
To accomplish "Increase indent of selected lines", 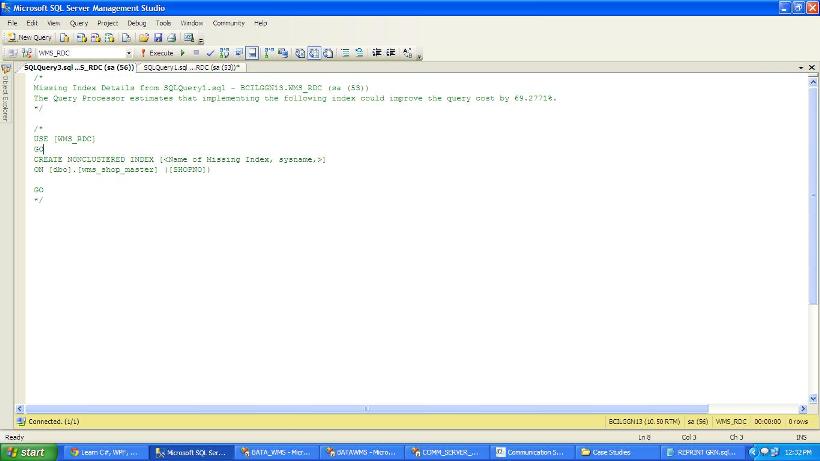I will [391, 53].
